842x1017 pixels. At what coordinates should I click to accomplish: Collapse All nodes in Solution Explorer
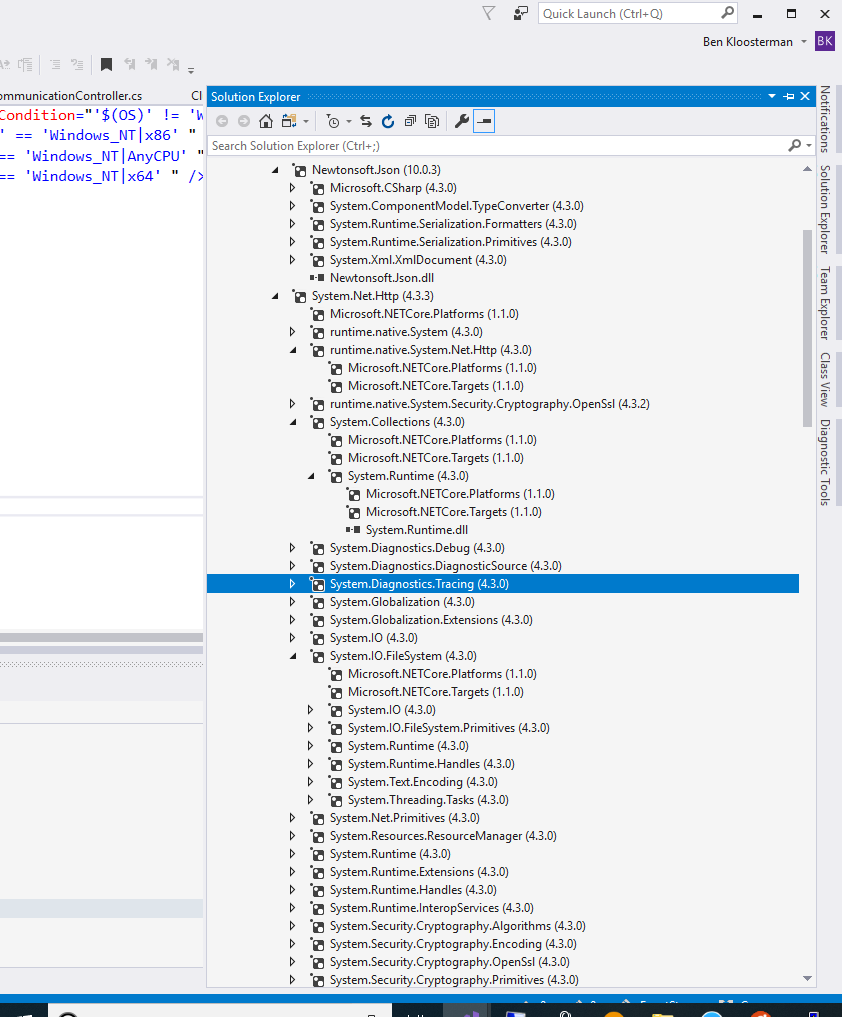pyautogui.click(x=410, y=121)
